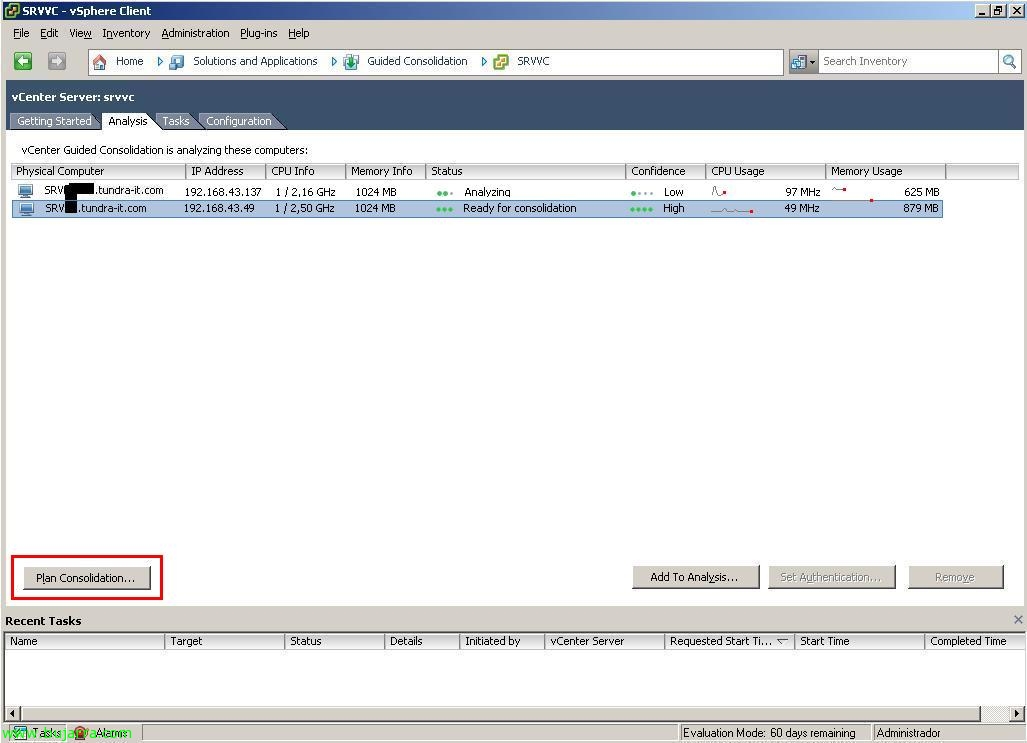This screenshot has height=743, width=1027.
Task: Click the Target column header in Recent Tasks
Action: click(x=225, y=641)
